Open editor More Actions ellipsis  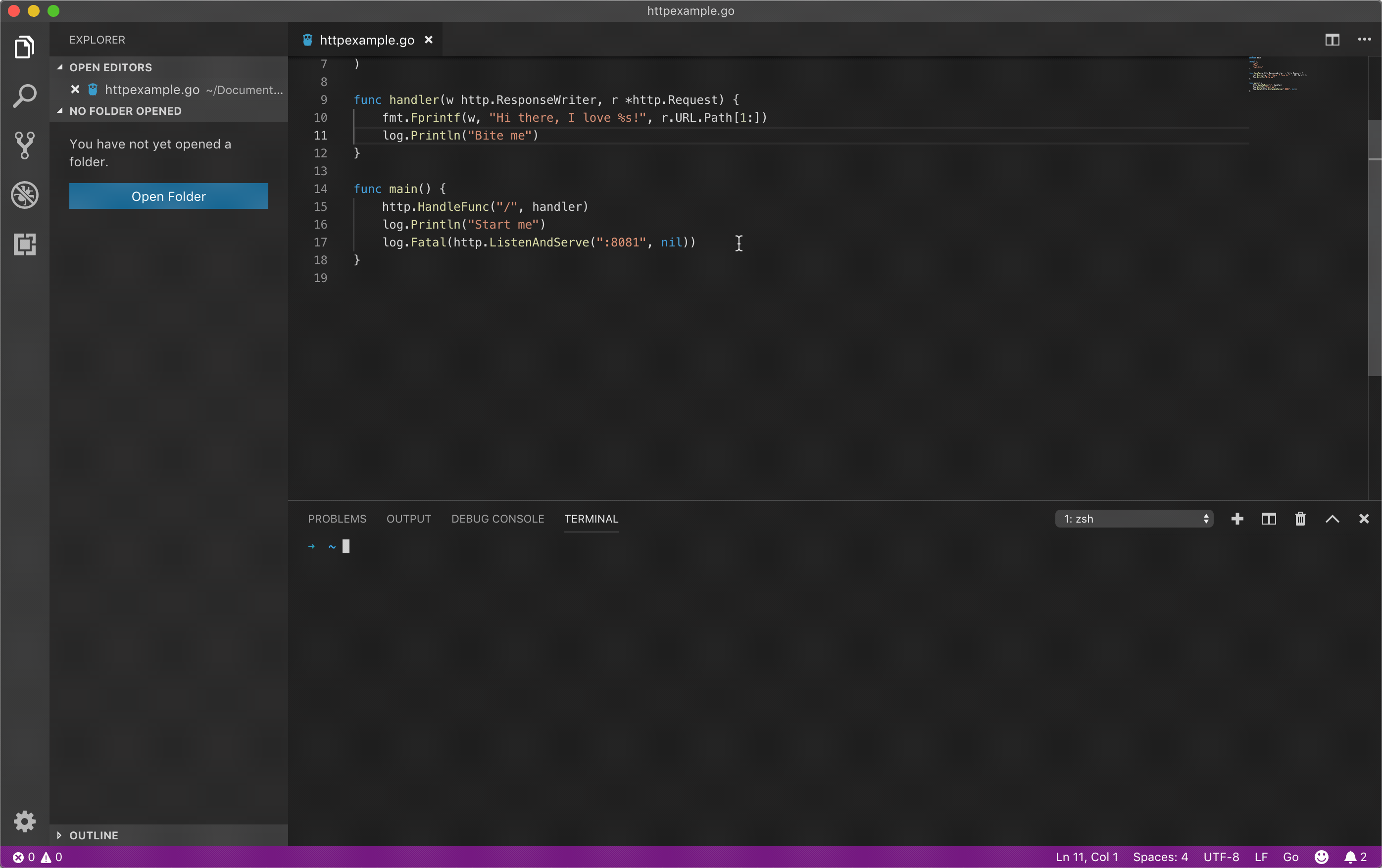pos(1364,40)
